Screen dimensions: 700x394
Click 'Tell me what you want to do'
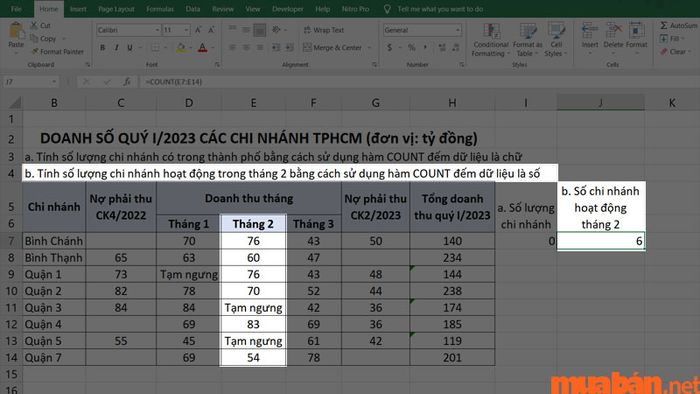(x=440, y=9)
